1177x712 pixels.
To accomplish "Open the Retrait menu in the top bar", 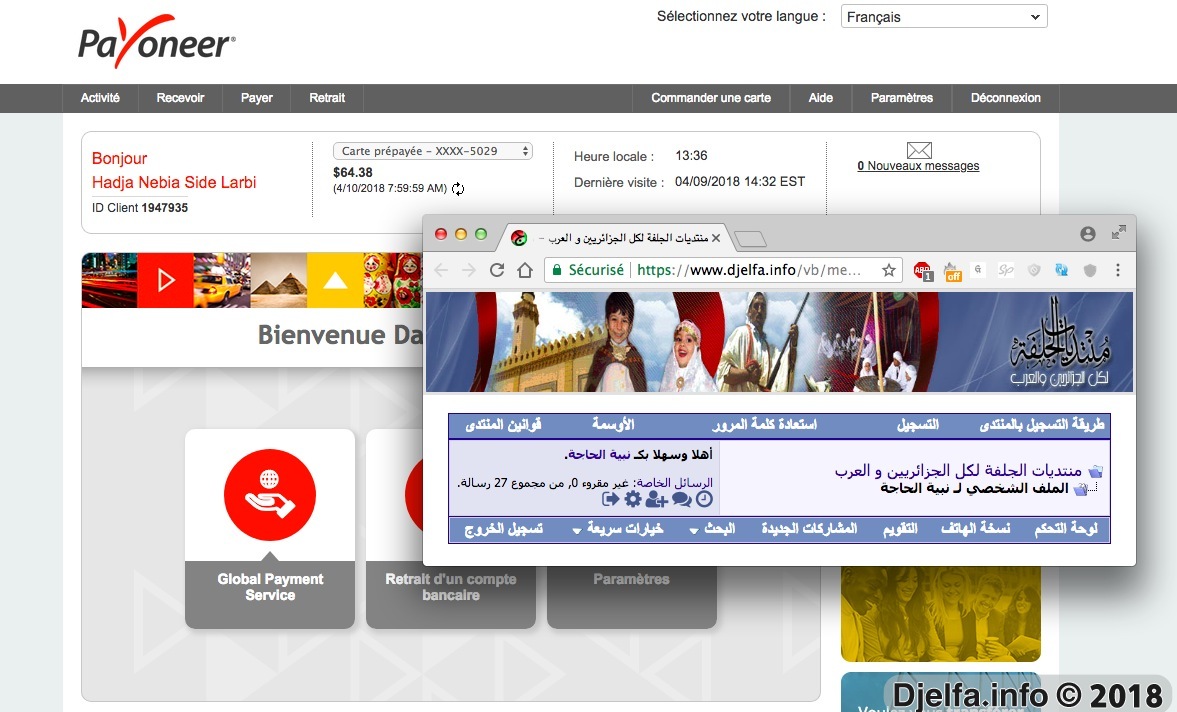I will pyautogui.click(x=327, y=98).
